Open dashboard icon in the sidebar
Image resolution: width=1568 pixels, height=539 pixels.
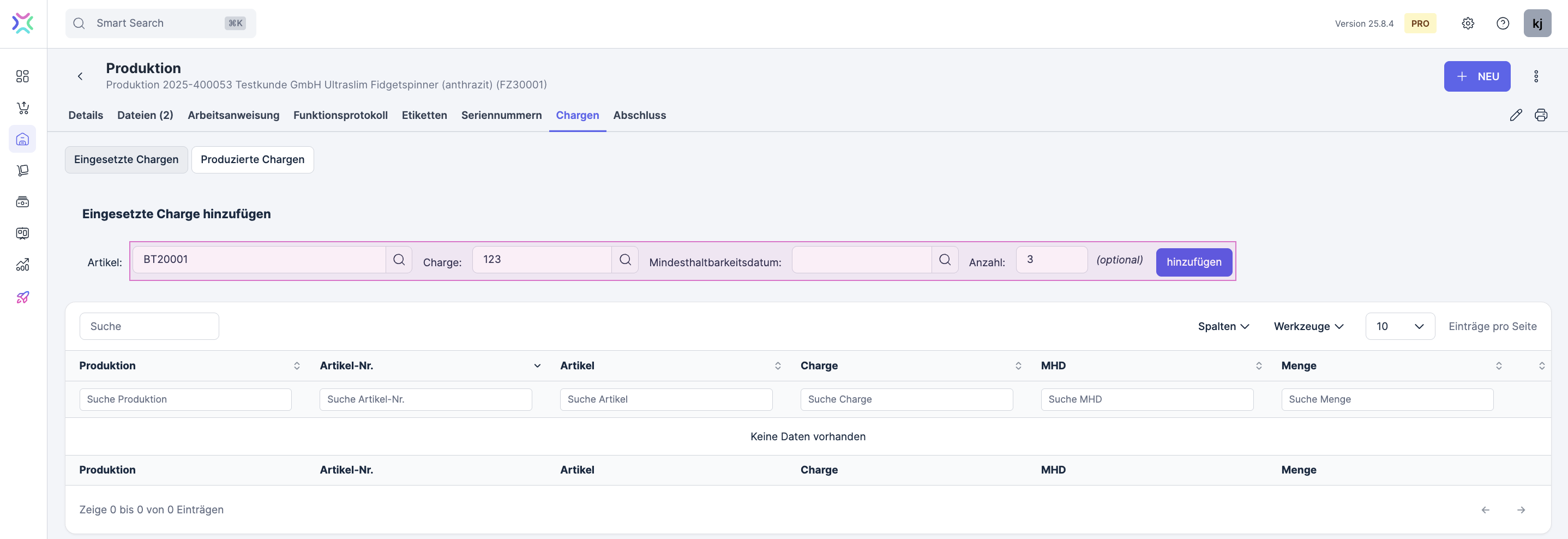click(x=22, y=76)
